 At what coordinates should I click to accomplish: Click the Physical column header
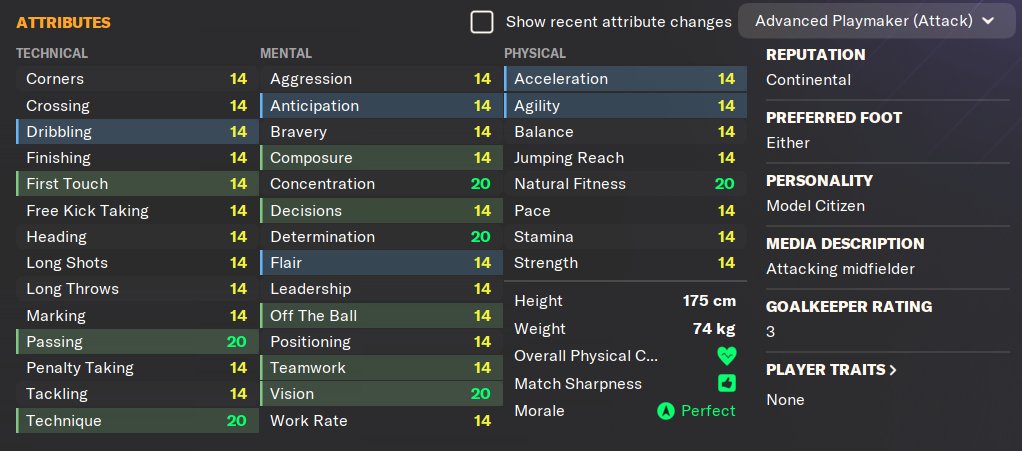535,53
